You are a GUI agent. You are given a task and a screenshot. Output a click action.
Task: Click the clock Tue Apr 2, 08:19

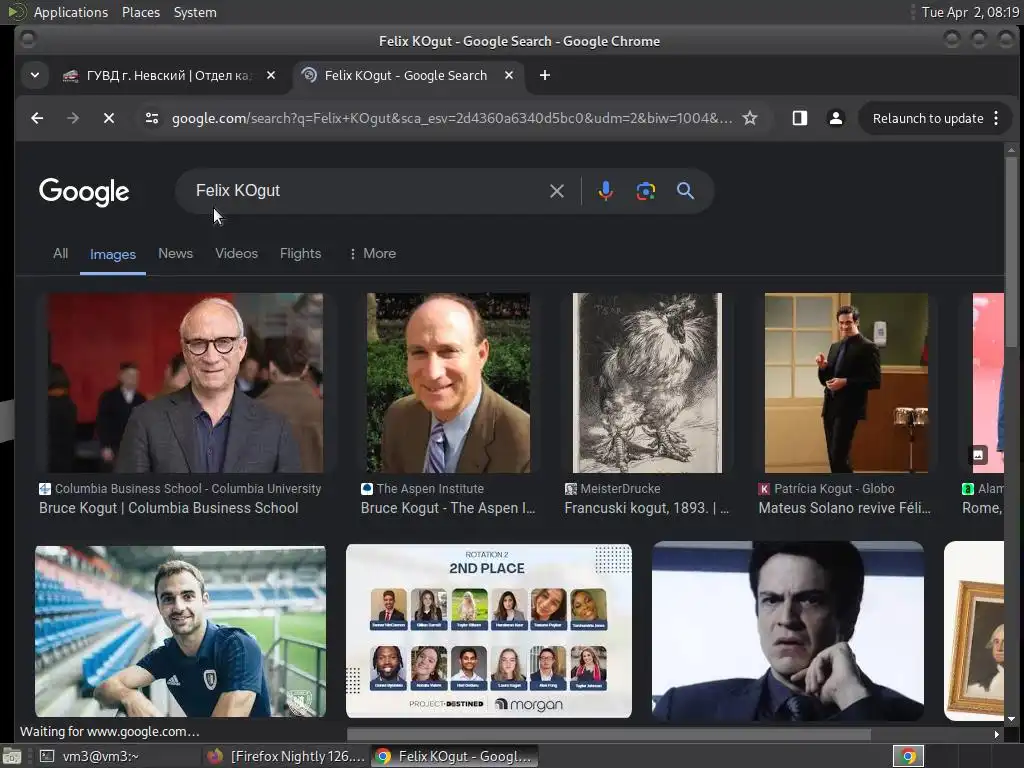click(970, 12)
